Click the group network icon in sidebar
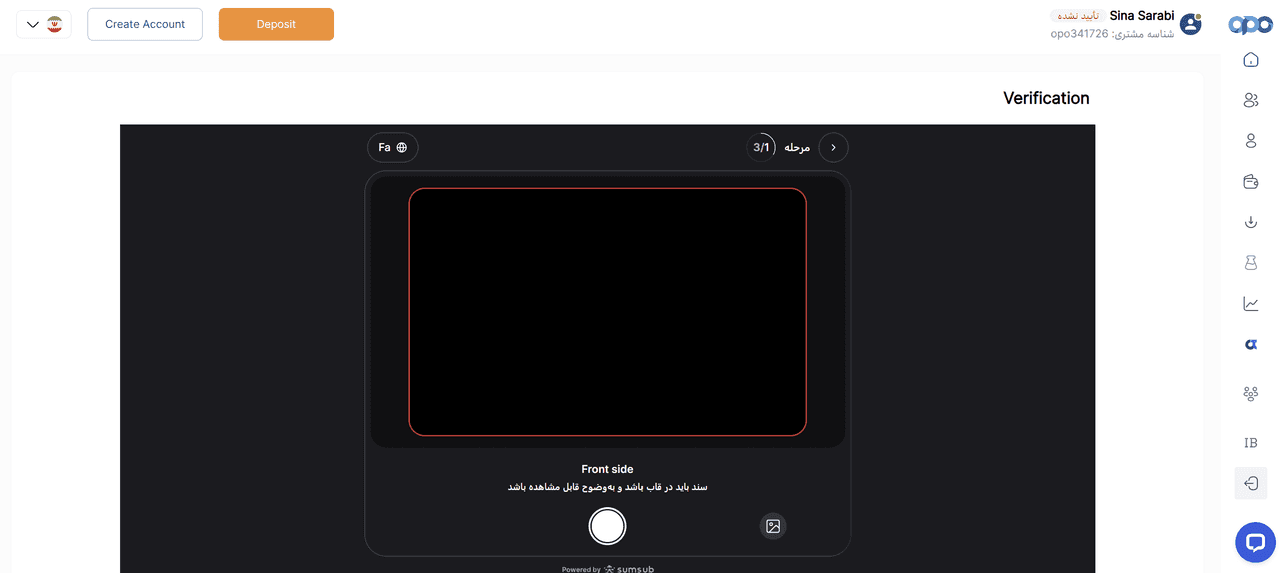Screen dimensions: 1280x573 click(x=1250, y=393)
